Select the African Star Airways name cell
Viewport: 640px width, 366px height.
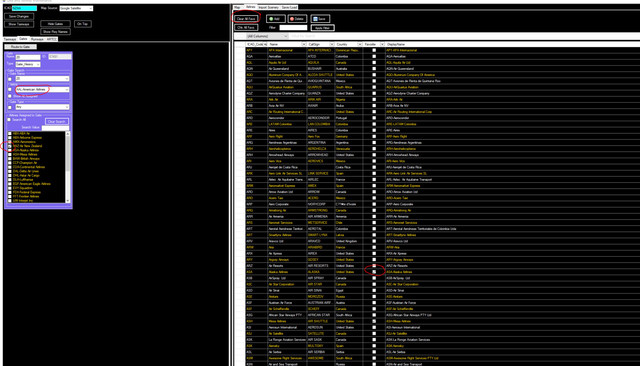(287, 315)
